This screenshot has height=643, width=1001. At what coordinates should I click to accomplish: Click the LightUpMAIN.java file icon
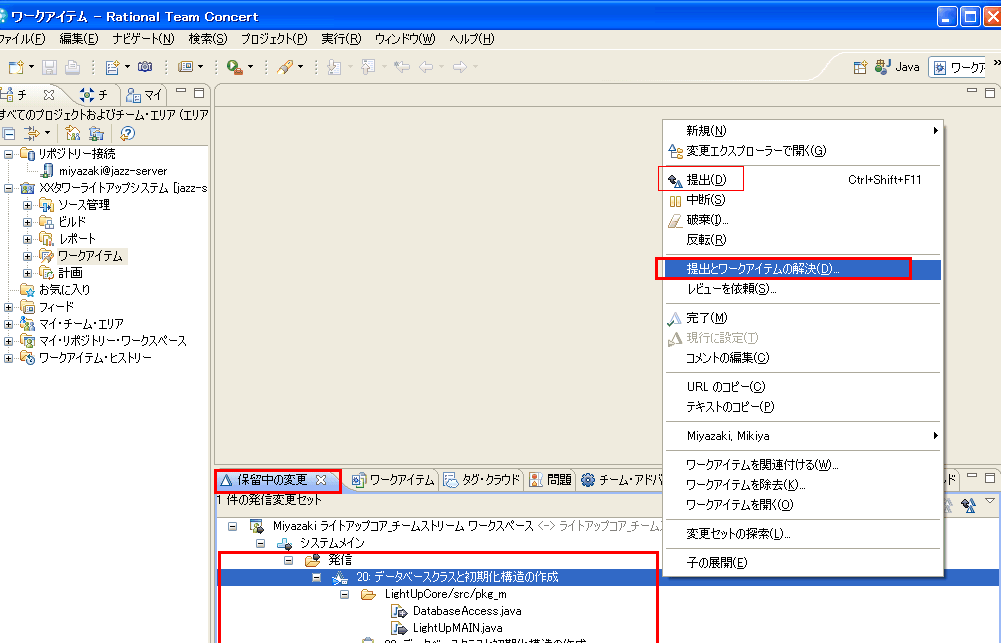(x=399, y=628)
